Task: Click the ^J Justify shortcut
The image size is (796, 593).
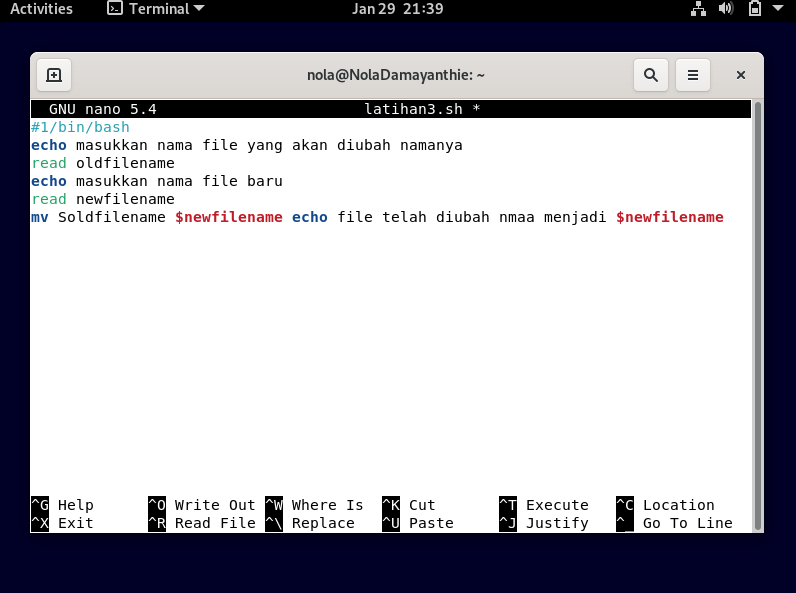Action: 544,523
